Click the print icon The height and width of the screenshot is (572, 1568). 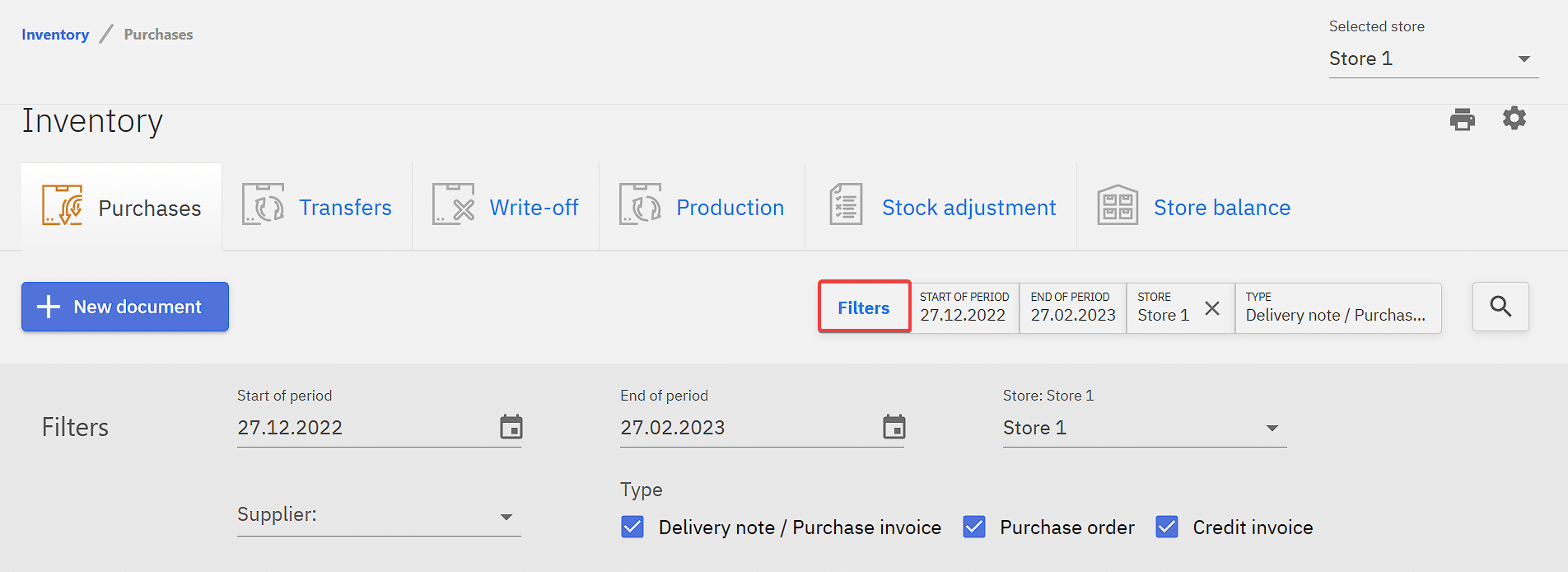(1462, 120)
